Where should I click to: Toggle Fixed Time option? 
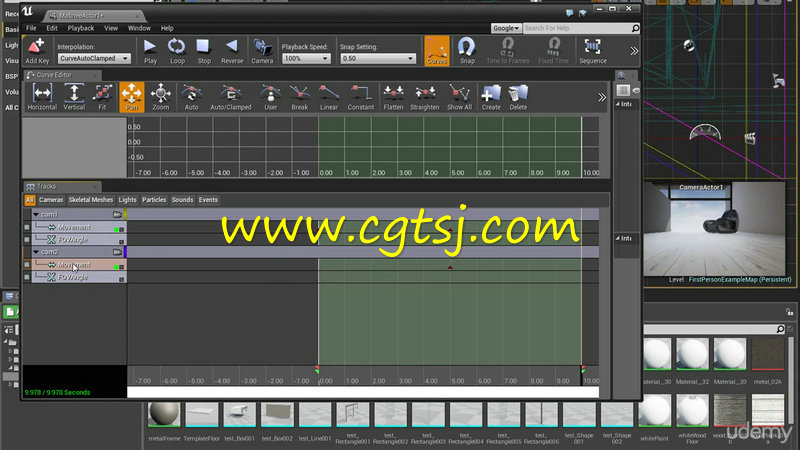554,51
